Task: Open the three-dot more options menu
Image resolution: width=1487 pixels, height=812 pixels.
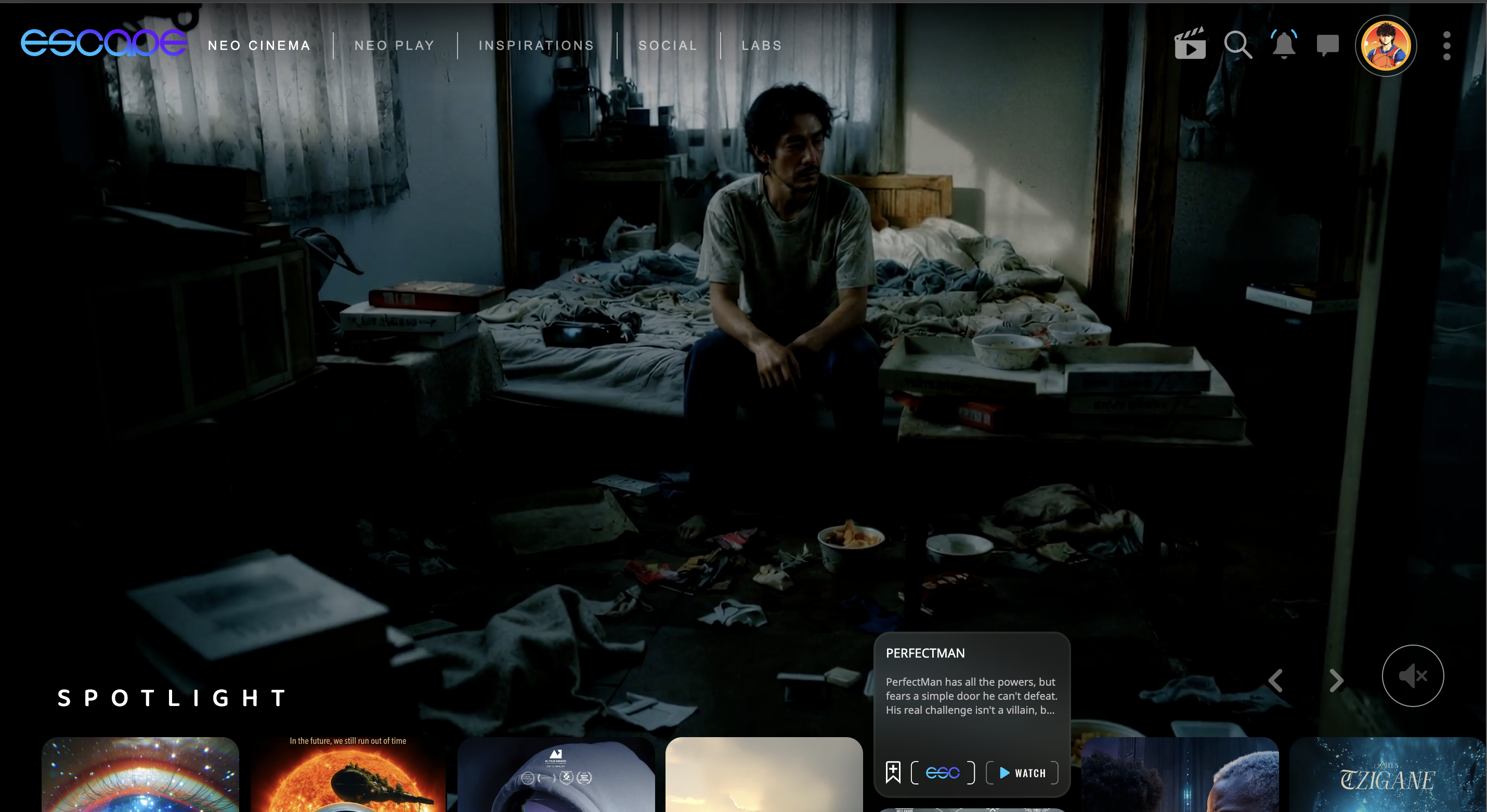Action: click(x=1446, y=46)
